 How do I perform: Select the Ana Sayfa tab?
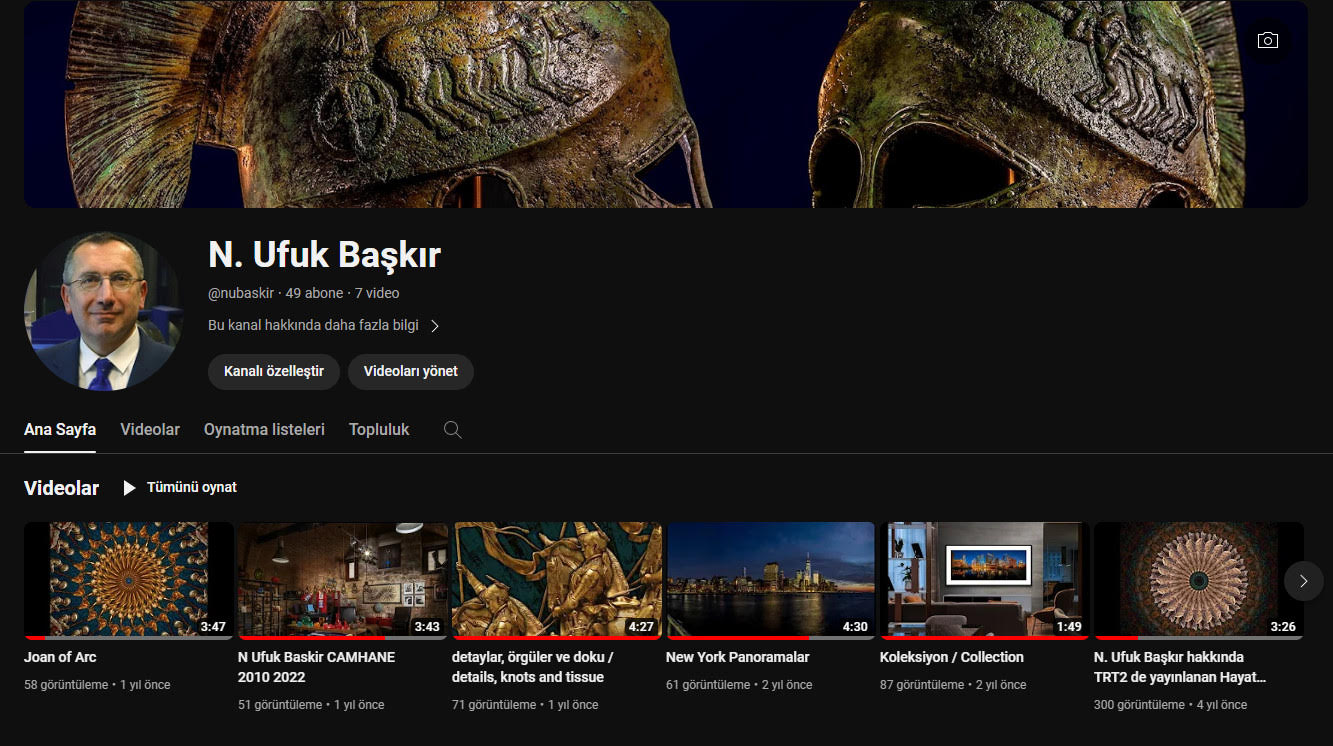click(x=60, y=430)
